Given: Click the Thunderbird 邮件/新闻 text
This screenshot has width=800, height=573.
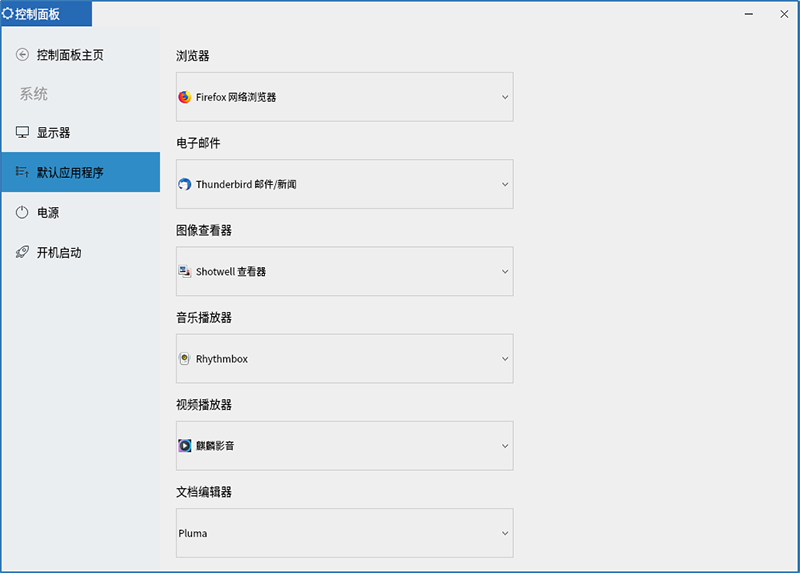Looking at the screenshot, I should (246, 184).
